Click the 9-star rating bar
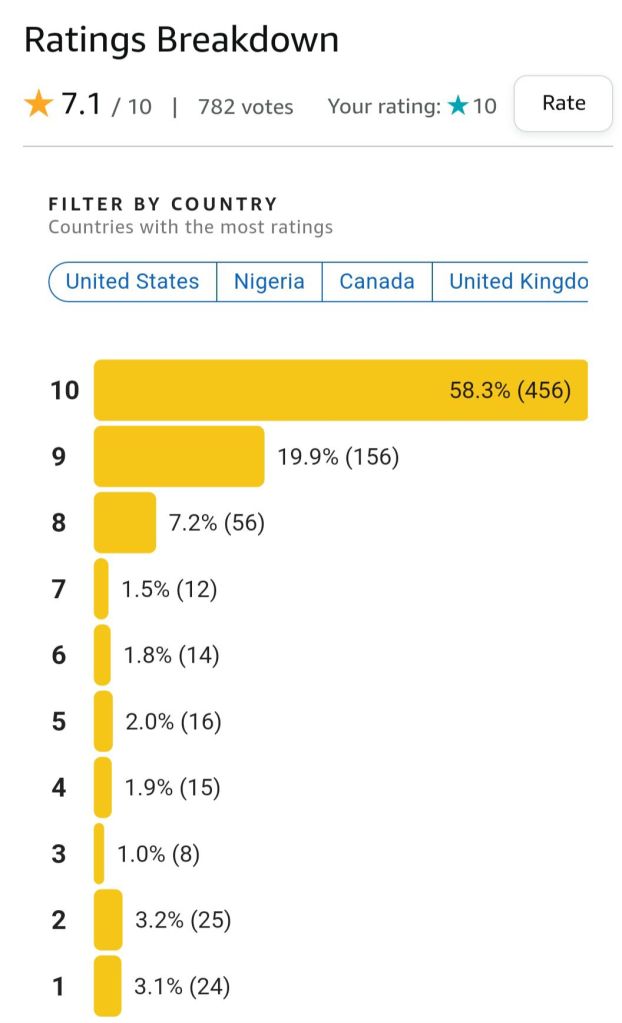The image size is (622, 1023). [179, 457]
